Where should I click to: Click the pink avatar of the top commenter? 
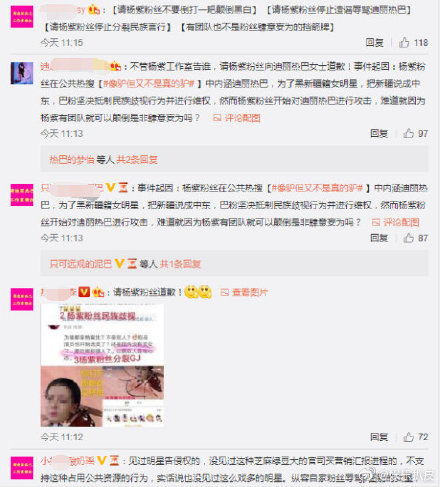(x=22, y=17)
